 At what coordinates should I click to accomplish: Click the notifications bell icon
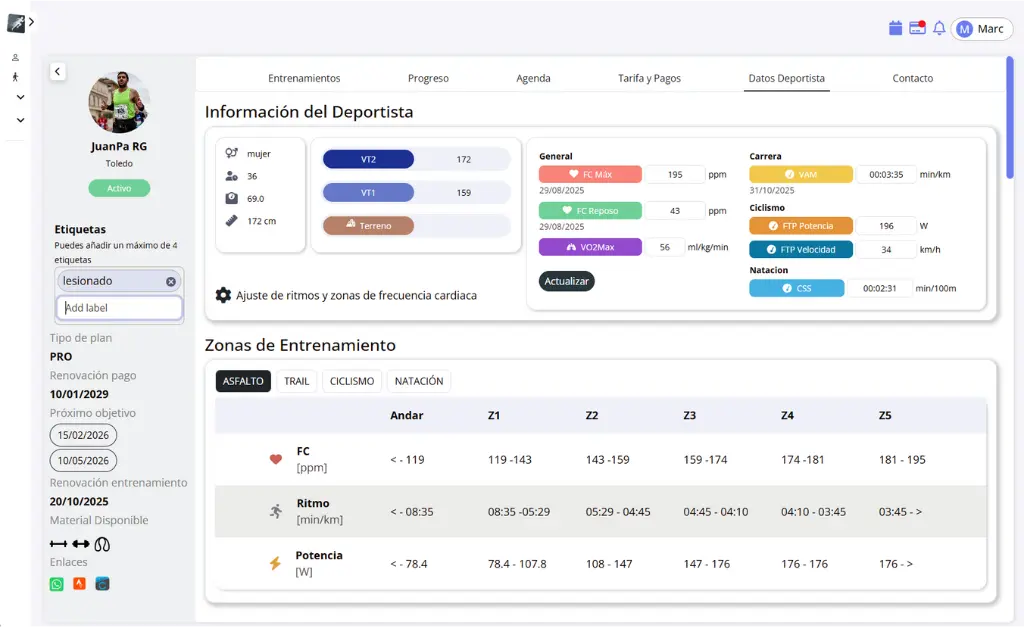point(939,28)
